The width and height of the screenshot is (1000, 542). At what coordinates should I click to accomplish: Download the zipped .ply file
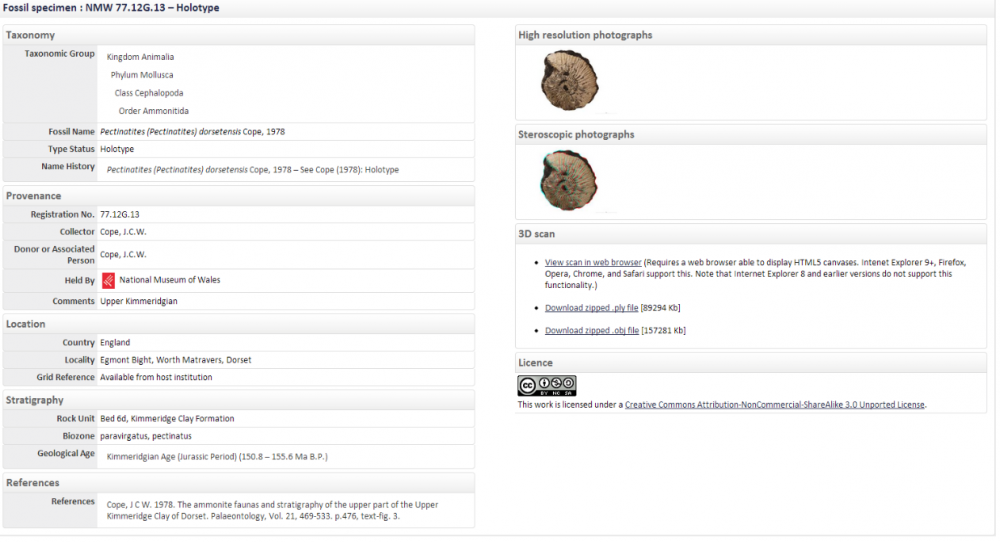pos(591,308)
